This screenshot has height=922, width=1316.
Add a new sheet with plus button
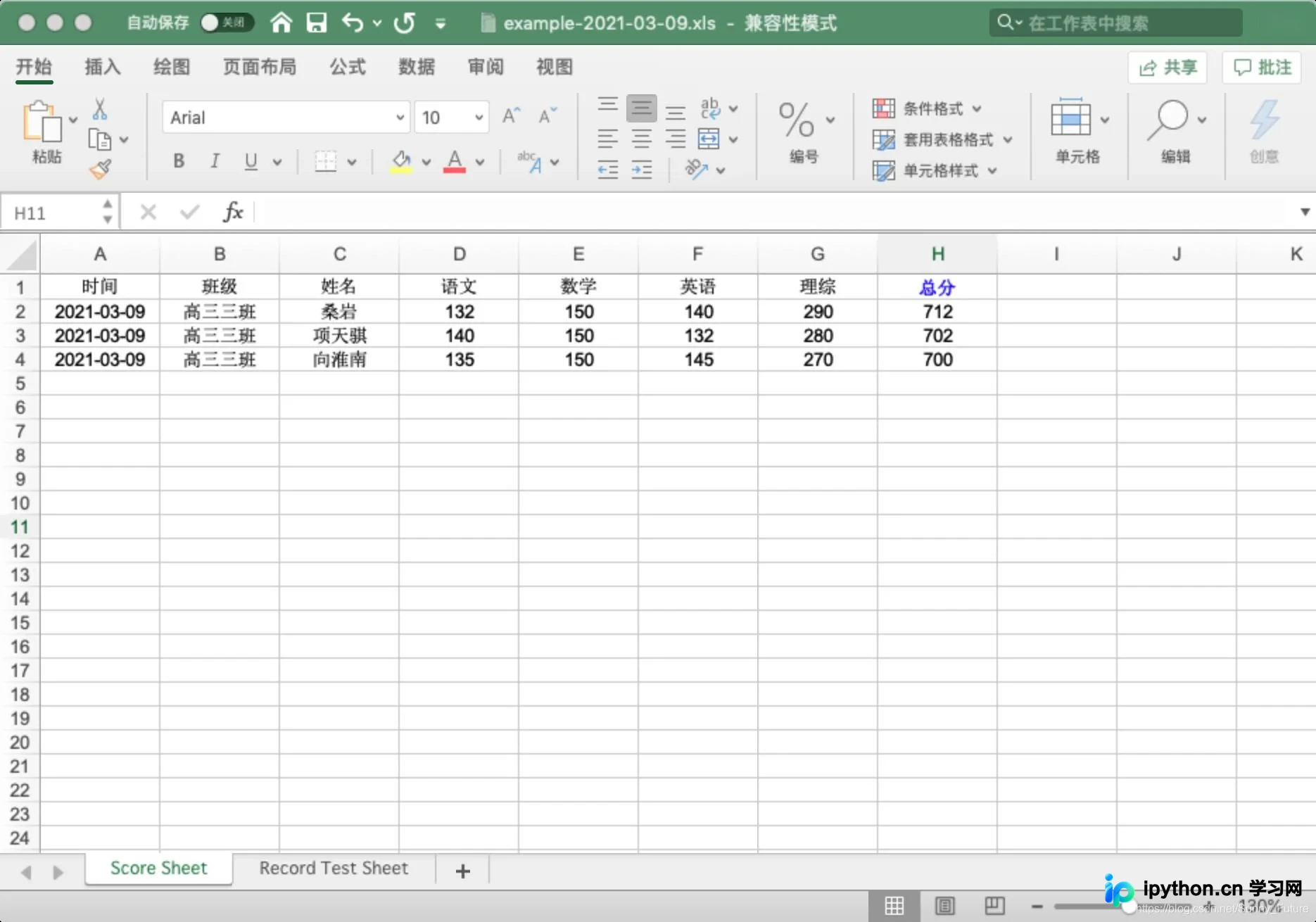(x=462, y=871)
